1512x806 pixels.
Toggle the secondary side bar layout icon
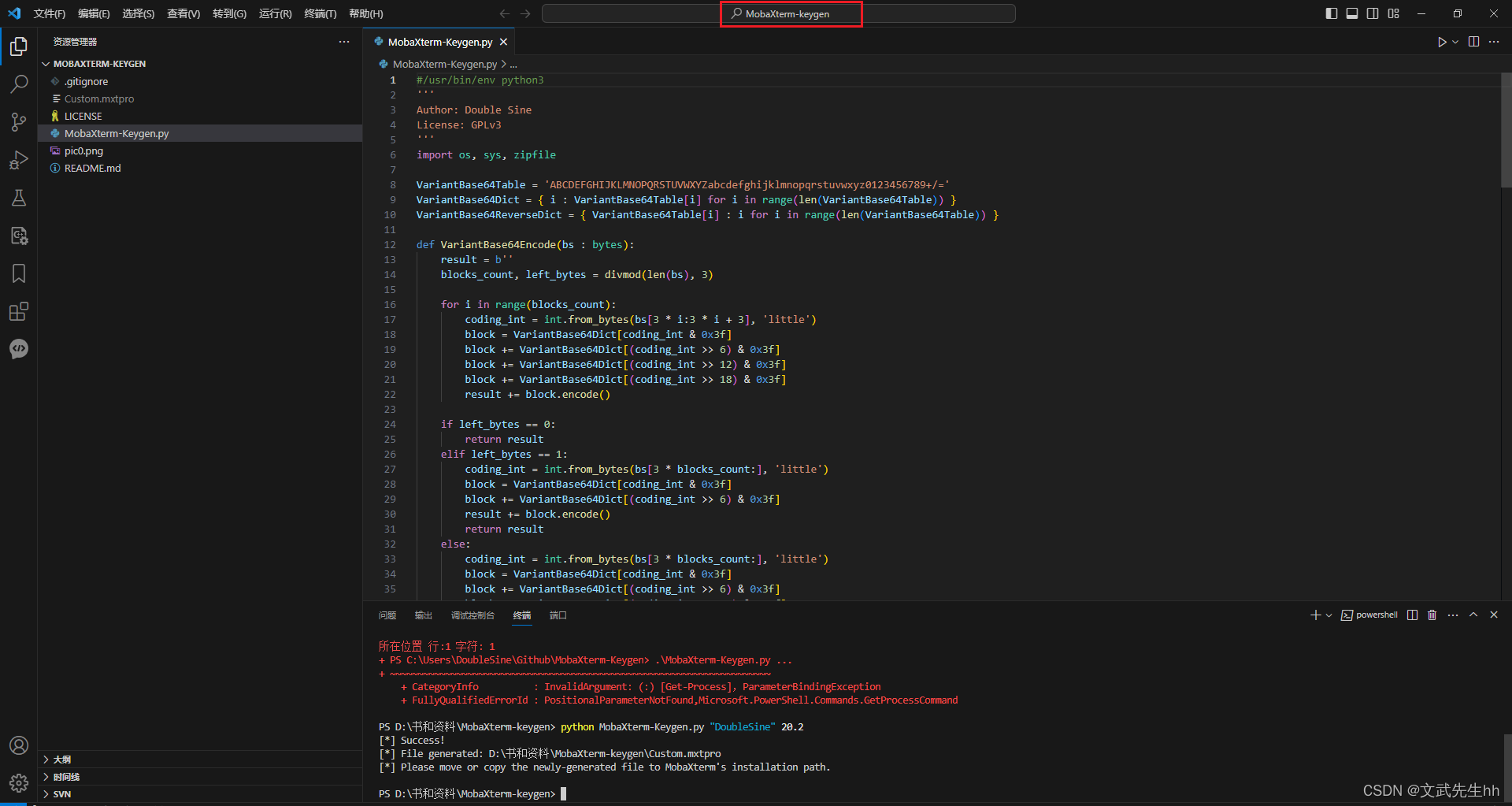point(1373,13)
